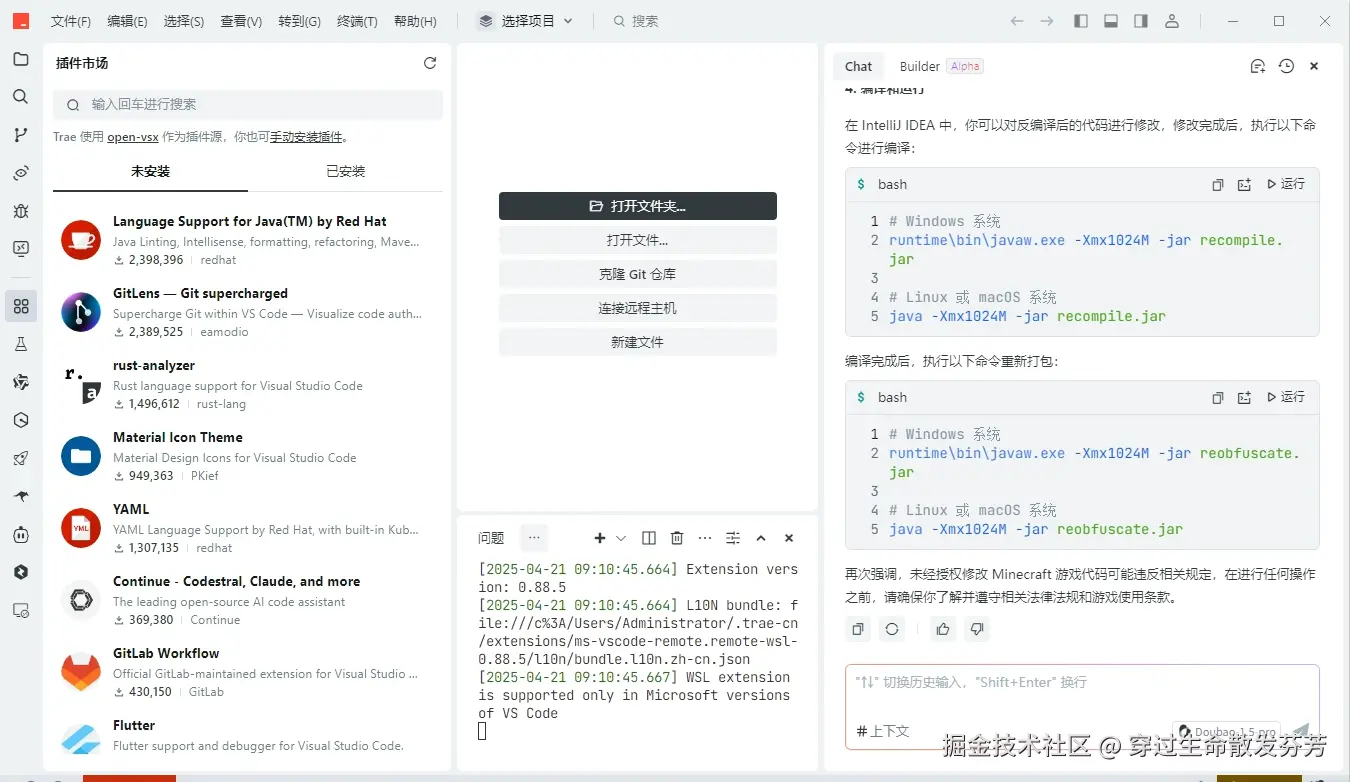Copy the first bash code block
The height and width of the screenshot is (782, 1350).
point(1217,184)
